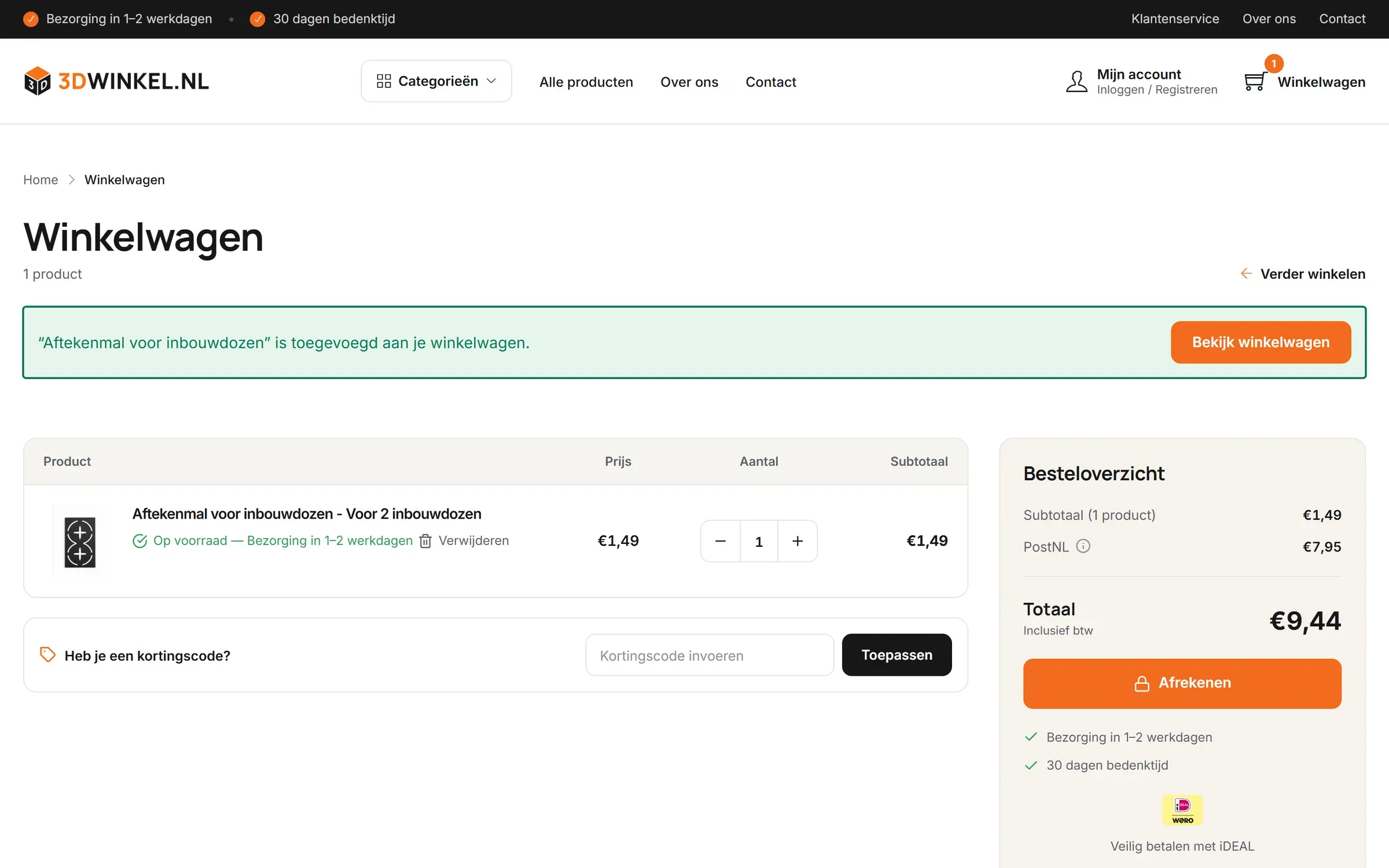Remove product via Verwijderen link
The image size is (1389, 868).
pos(473,540)
